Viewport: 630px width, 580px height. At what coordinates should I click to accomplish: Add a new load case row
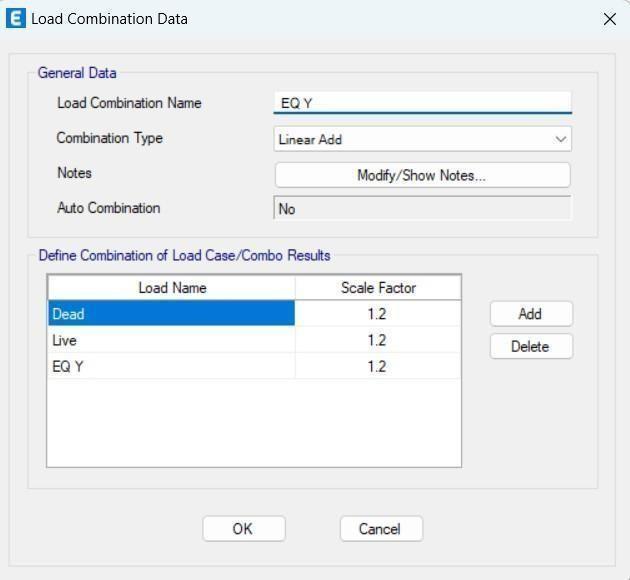(x=531, y=314)
